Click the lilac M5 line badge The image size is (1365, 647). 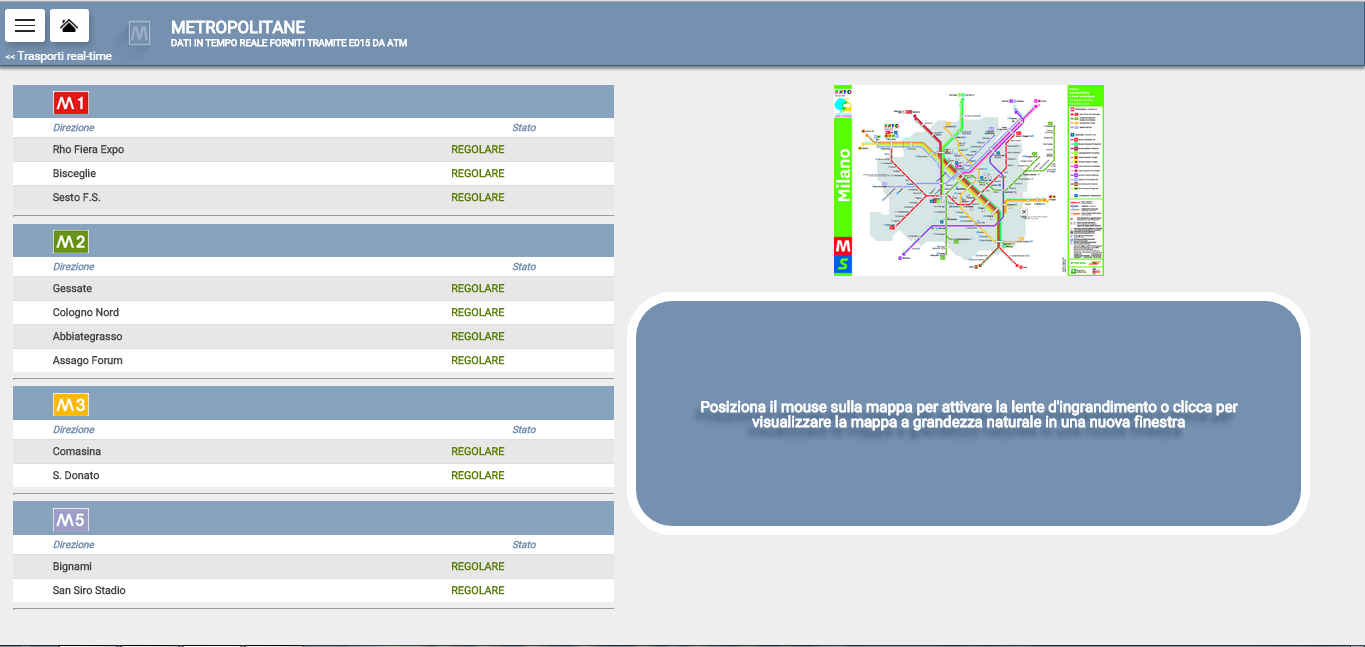click(71, 520)
